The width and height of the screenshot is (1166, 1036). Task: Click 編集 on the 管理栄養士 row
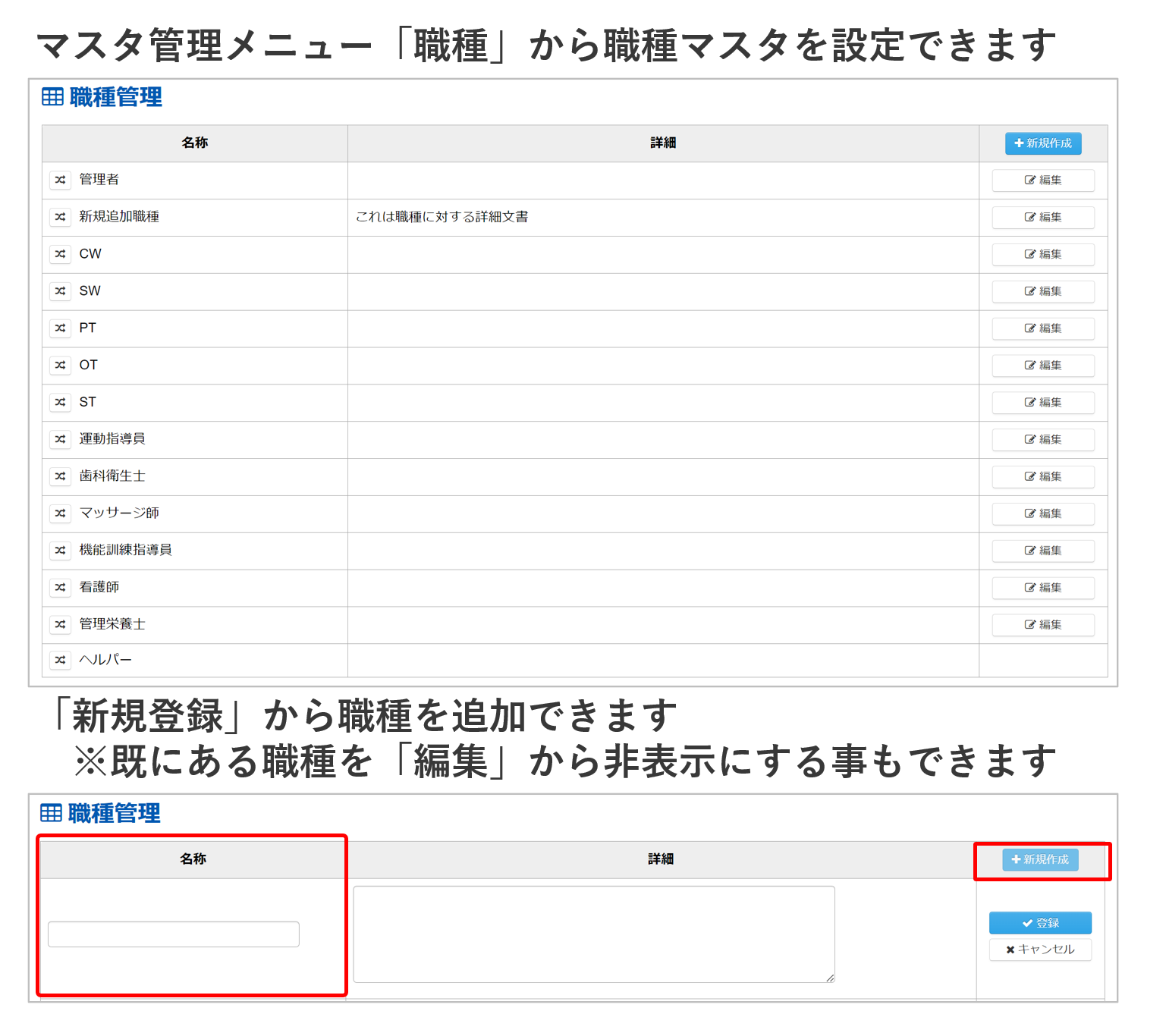[1042, 625]
